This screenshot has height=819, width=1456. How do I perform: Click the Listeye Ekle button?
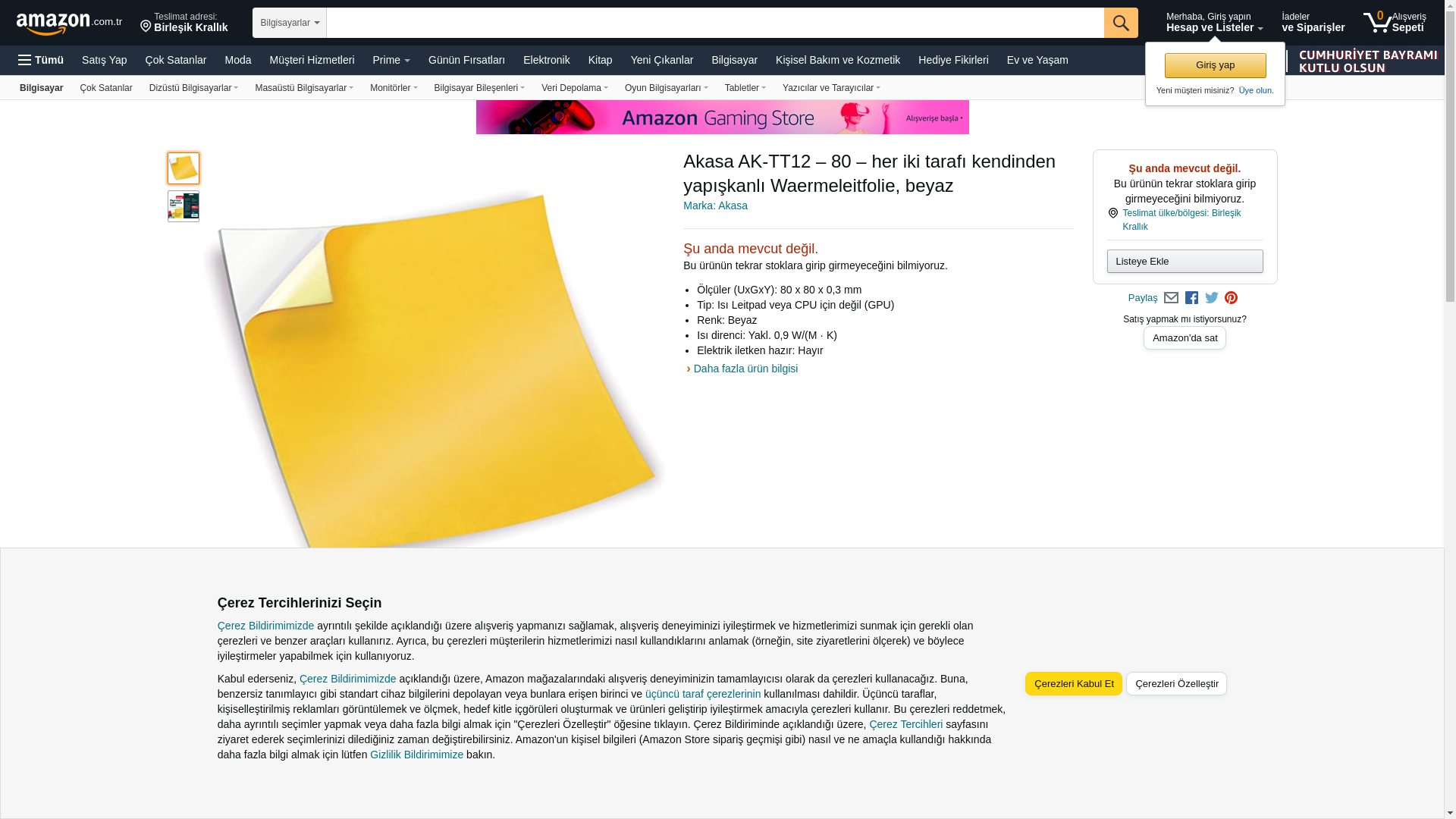[x=1185, y=262]
